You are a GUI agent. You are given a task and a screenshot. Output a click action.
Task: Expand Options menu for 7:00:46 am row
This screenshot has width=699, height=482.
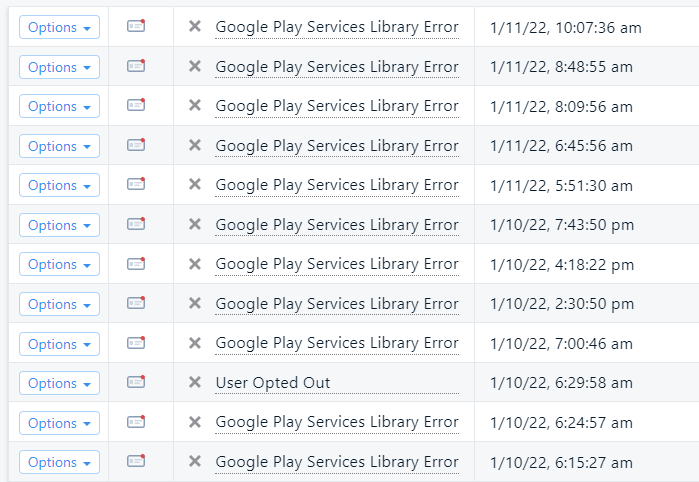point(59,343)
